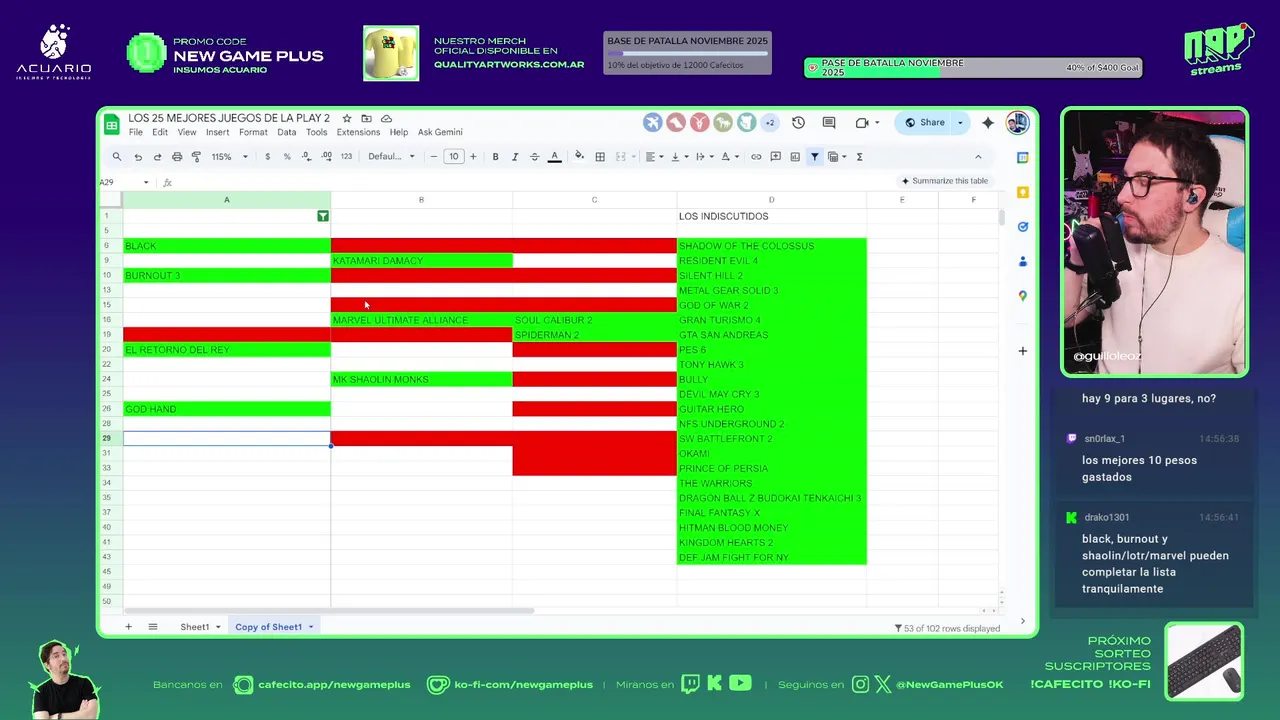Open Google Maps in side panel
The image size is (1280, 720).
(1022, 296)
